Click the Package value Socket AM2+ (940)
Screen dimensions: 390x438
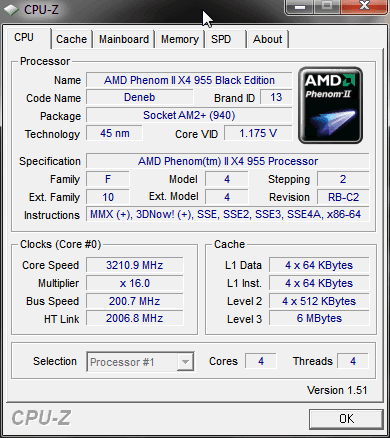tap(189, 115)
